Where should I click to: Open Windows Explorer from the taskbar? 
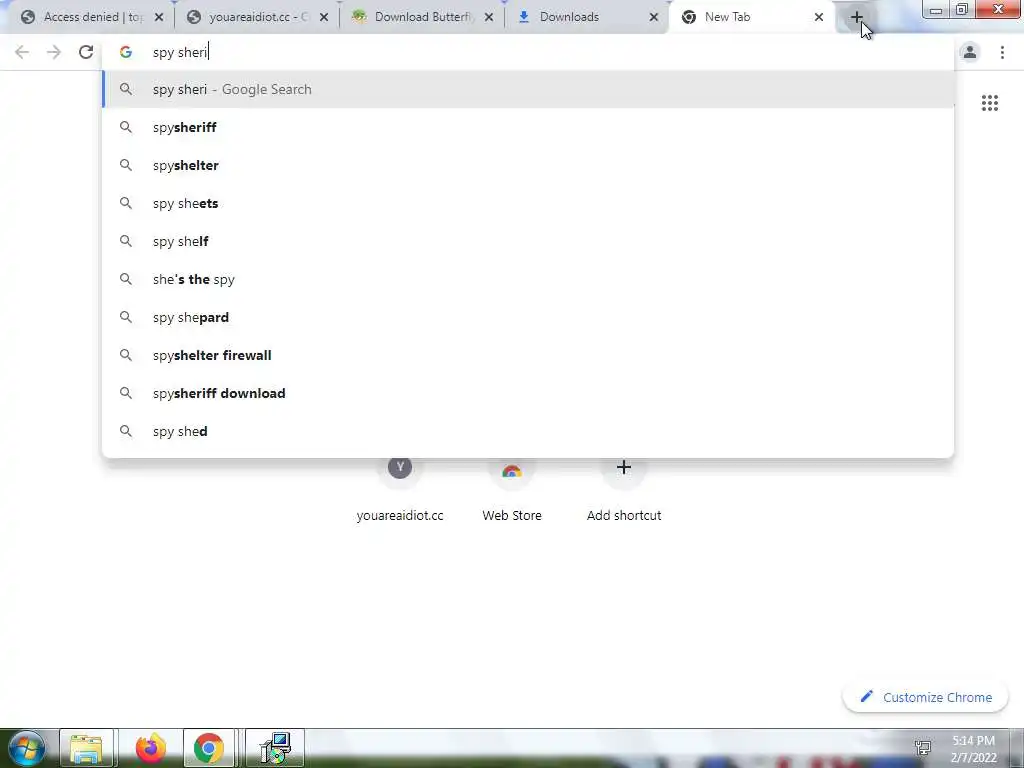86,748
